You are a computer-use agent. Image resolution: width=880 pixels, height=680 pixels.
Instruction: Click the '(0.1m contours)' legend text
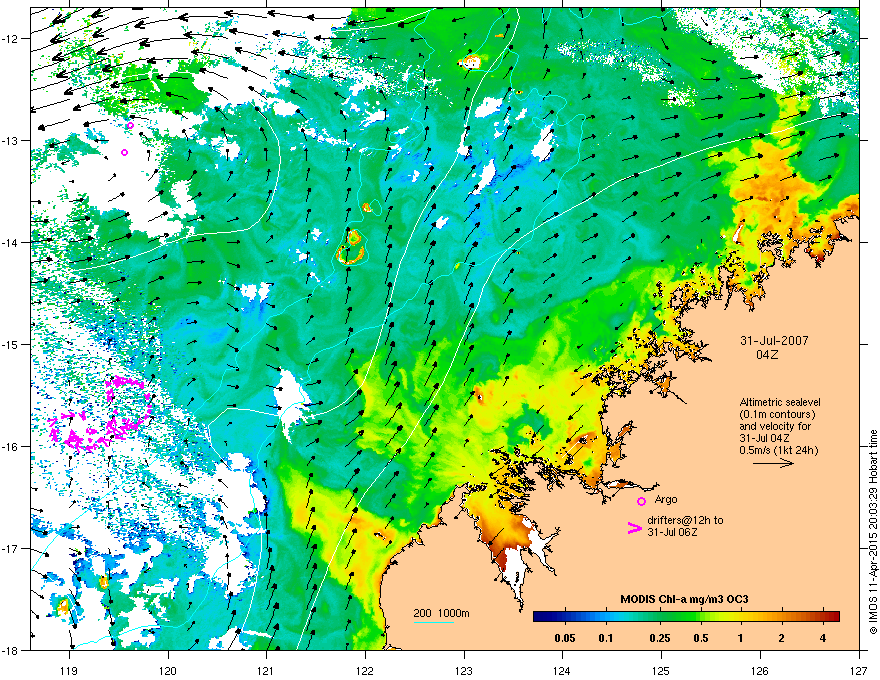coord(777,414)
